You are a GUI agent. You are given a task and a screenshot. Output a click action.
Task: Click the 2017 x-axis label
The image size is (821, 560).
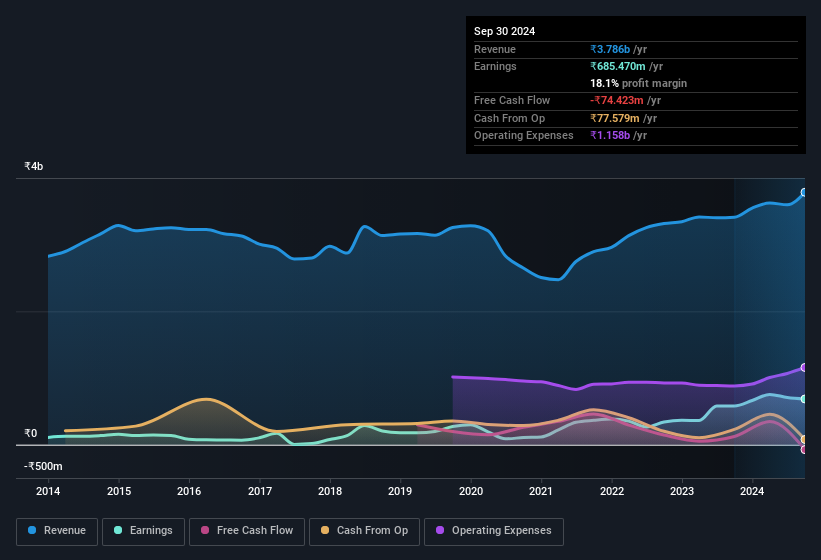coord(260,491)
